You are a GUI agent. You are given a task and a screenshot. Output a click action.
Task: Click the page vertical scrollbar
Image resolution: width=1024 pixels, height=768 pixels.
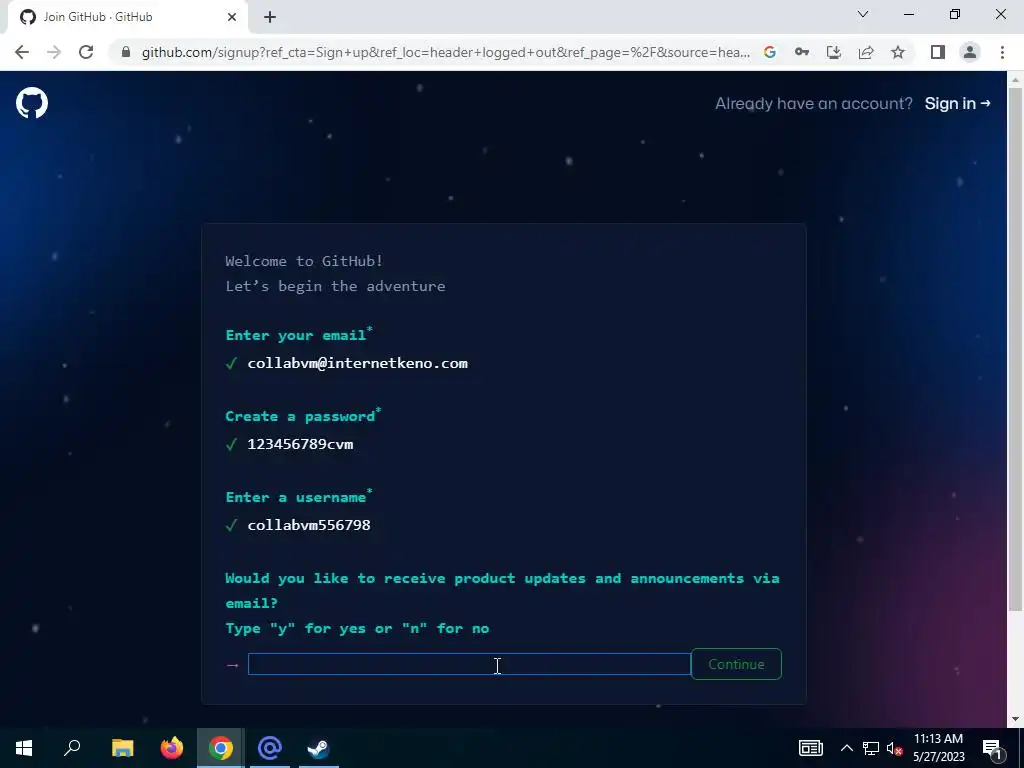(1015, 349)
